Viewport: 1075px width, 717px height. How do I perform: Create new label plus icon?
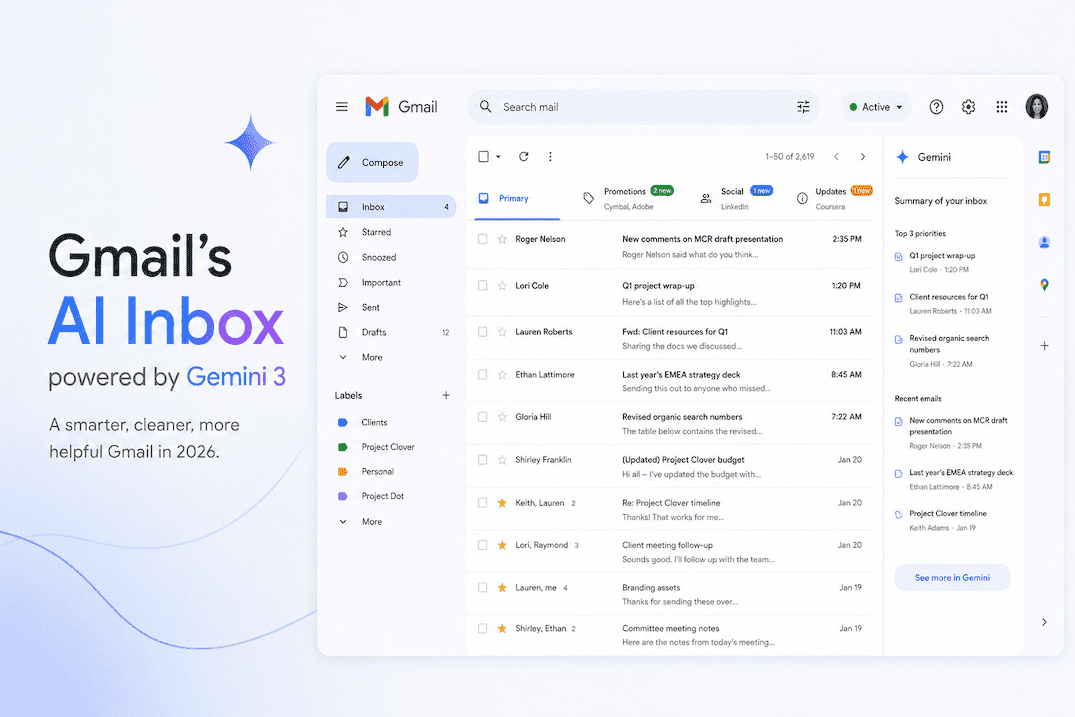point(446,395)
